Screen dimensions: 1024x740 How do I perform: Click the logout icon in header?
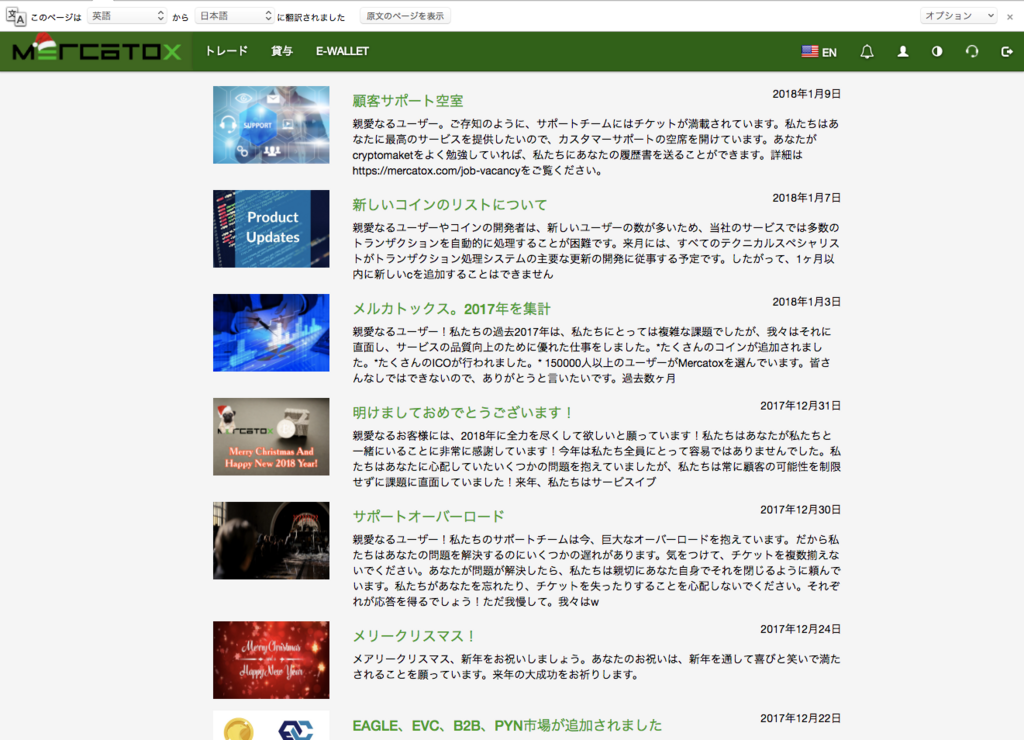point(1007,52)
